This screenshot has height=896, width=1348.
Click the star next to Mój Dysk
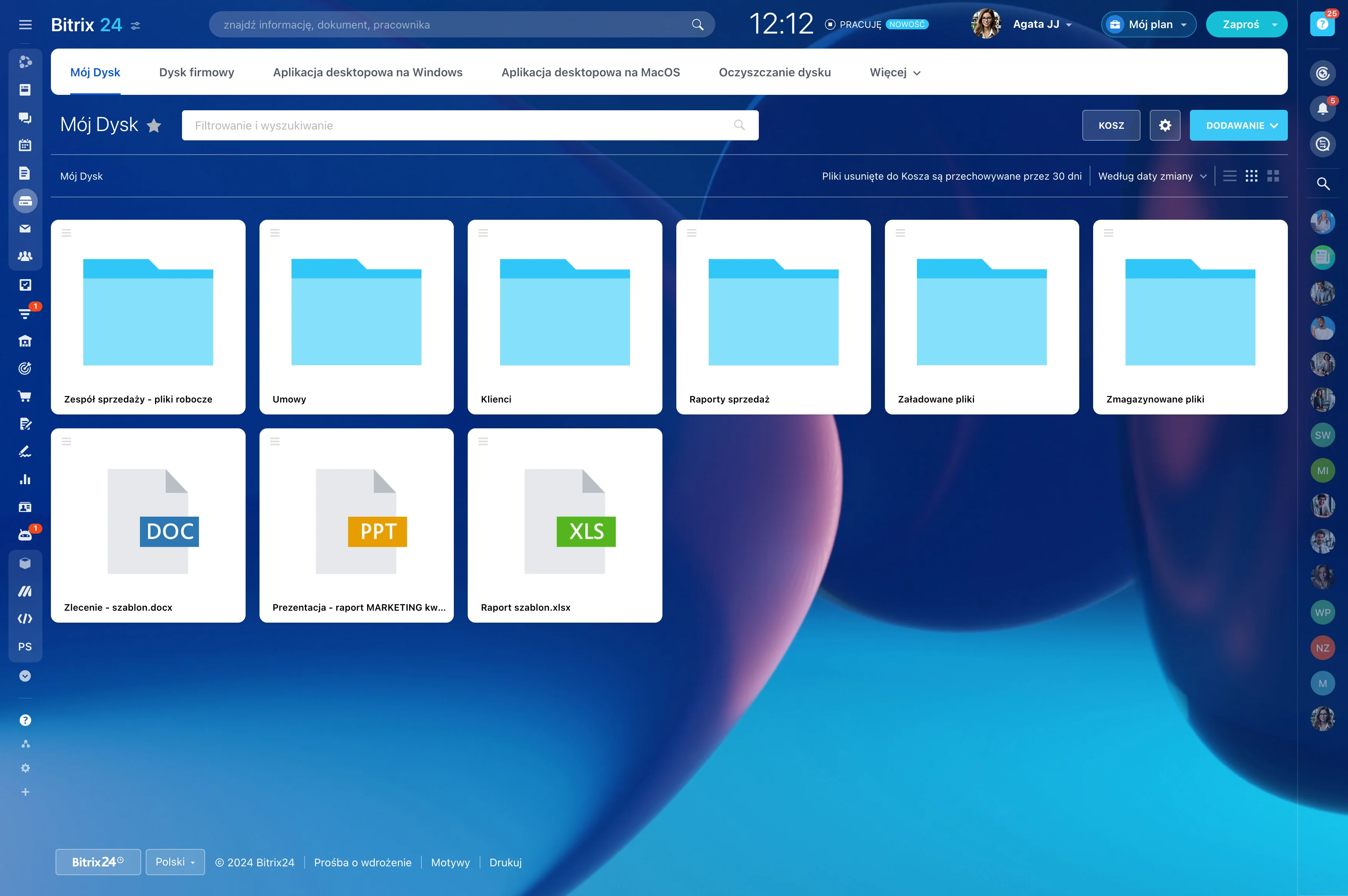(x=154, y=125)
